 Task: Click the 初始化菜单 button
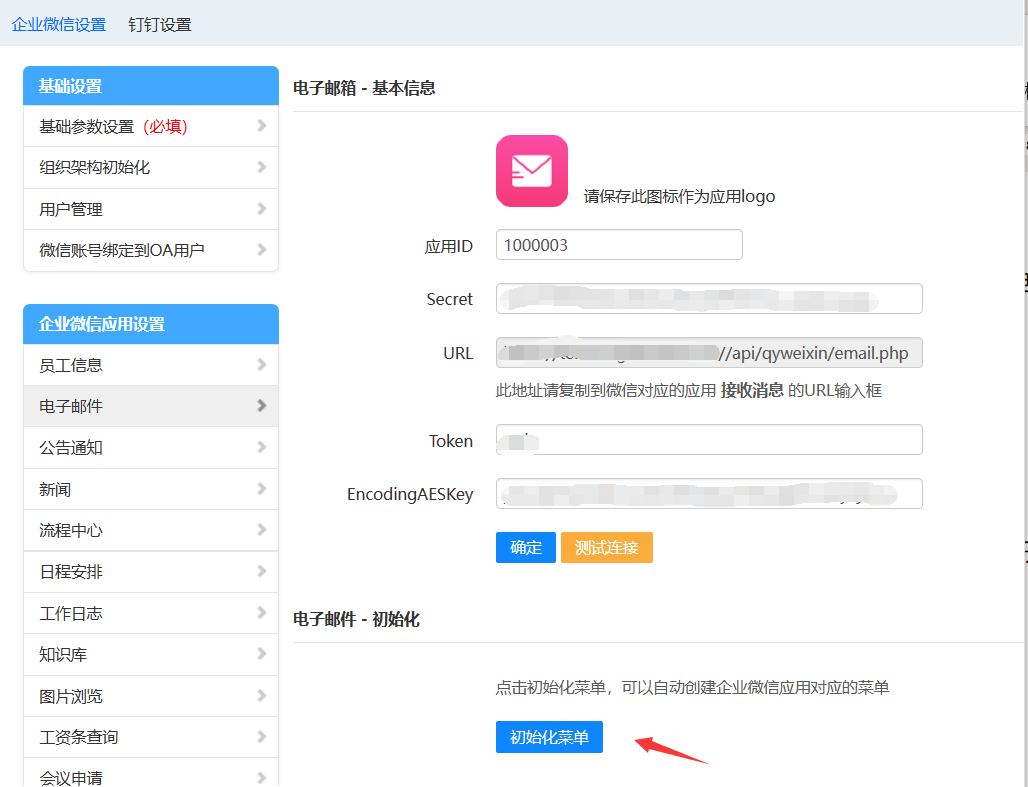tap(549, 737)
